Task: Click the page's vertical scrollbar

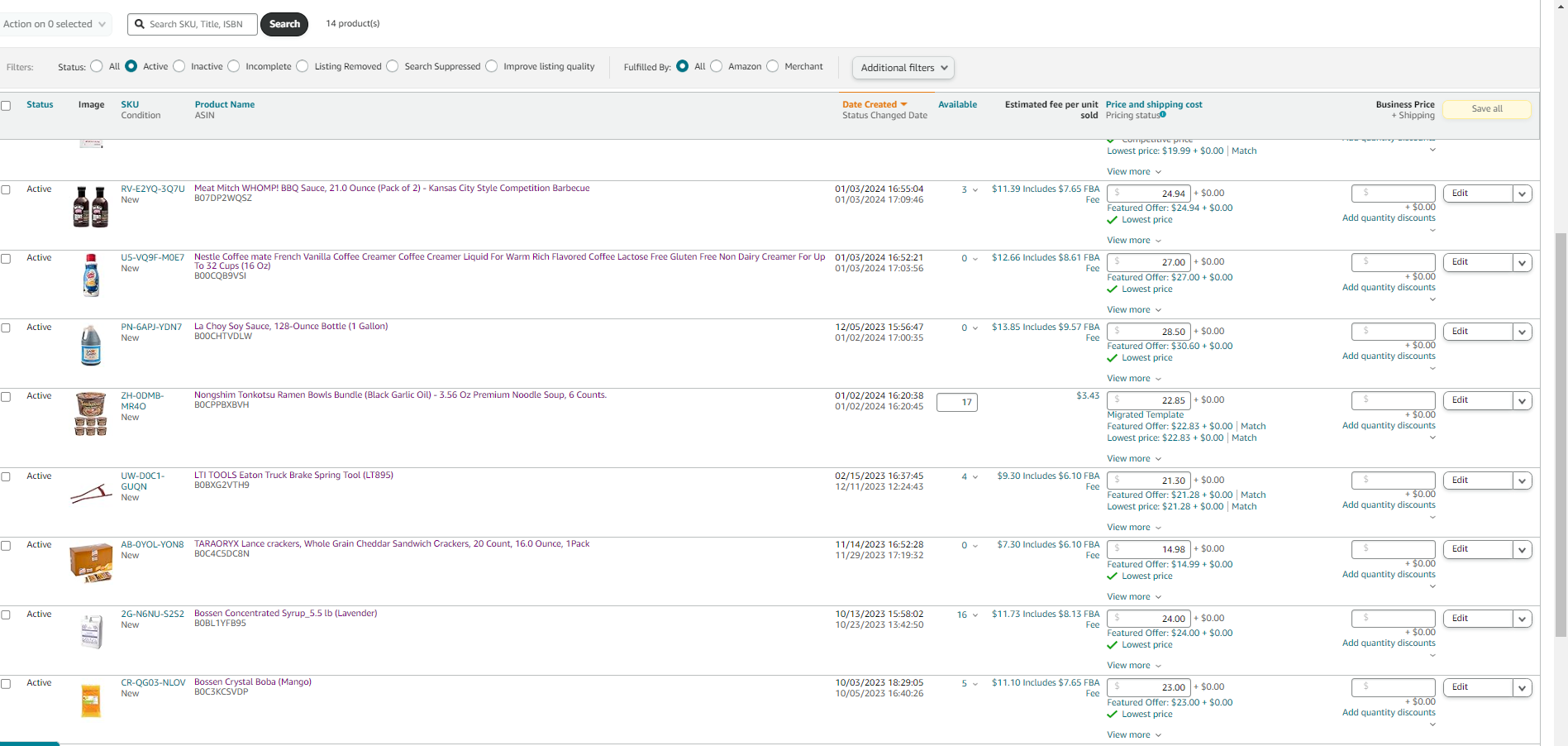Action: (x=1561, y=434)
